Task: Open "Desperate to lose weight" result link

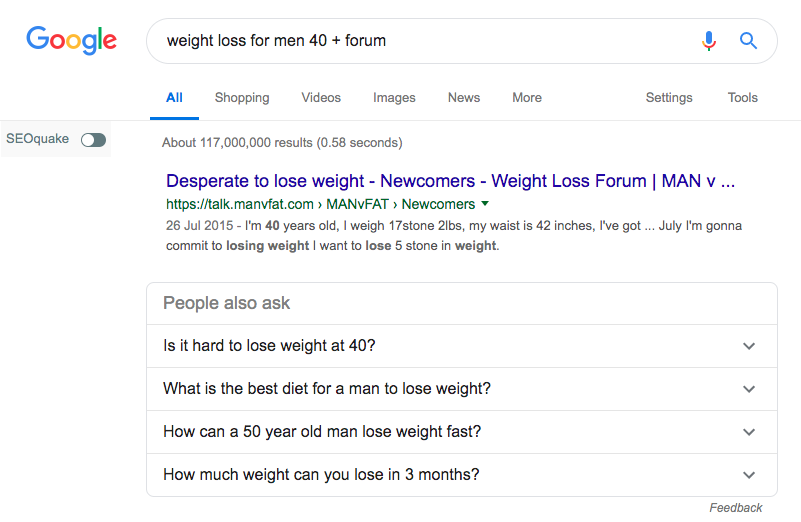Action: pyautogui.click(x=450, y=181)
